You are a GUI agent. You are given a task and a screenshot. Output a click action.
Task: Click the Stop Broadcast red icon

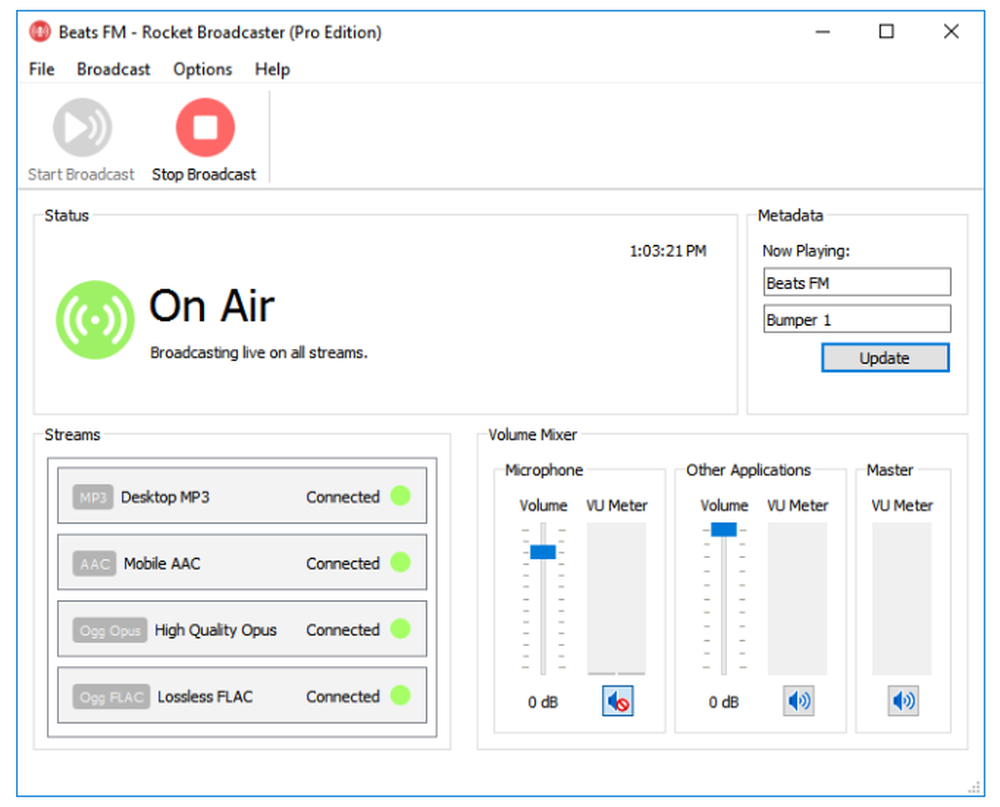pyautogui.click(x=205, y=128)
